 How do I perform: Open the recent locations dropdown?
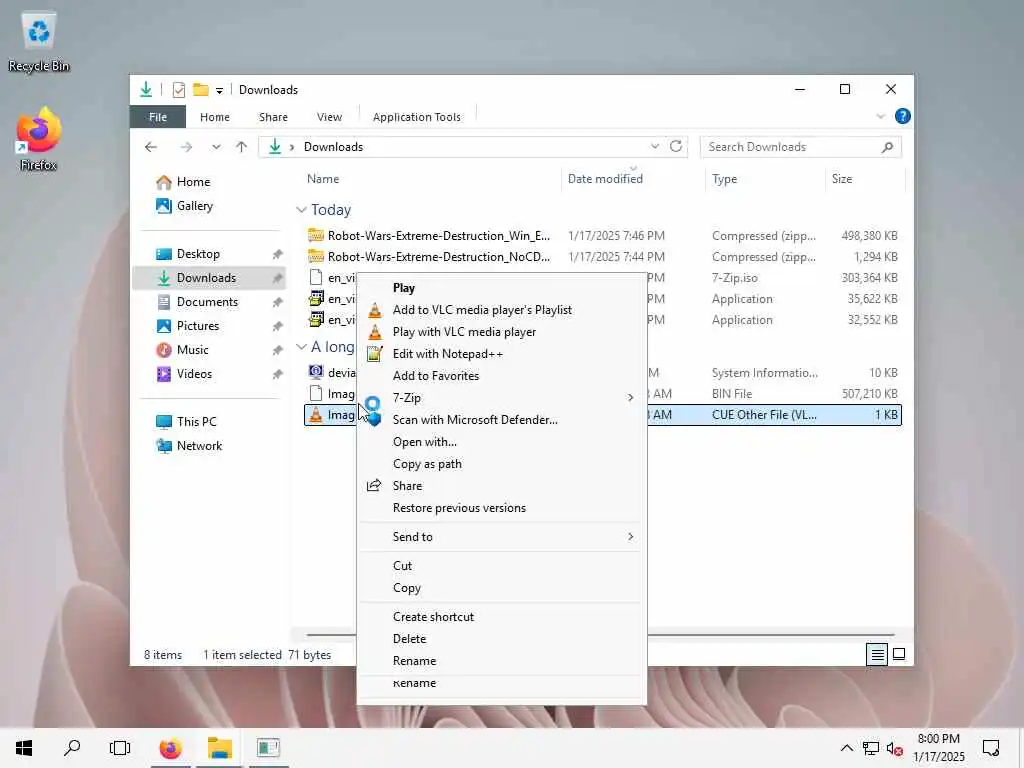[216, 147]
